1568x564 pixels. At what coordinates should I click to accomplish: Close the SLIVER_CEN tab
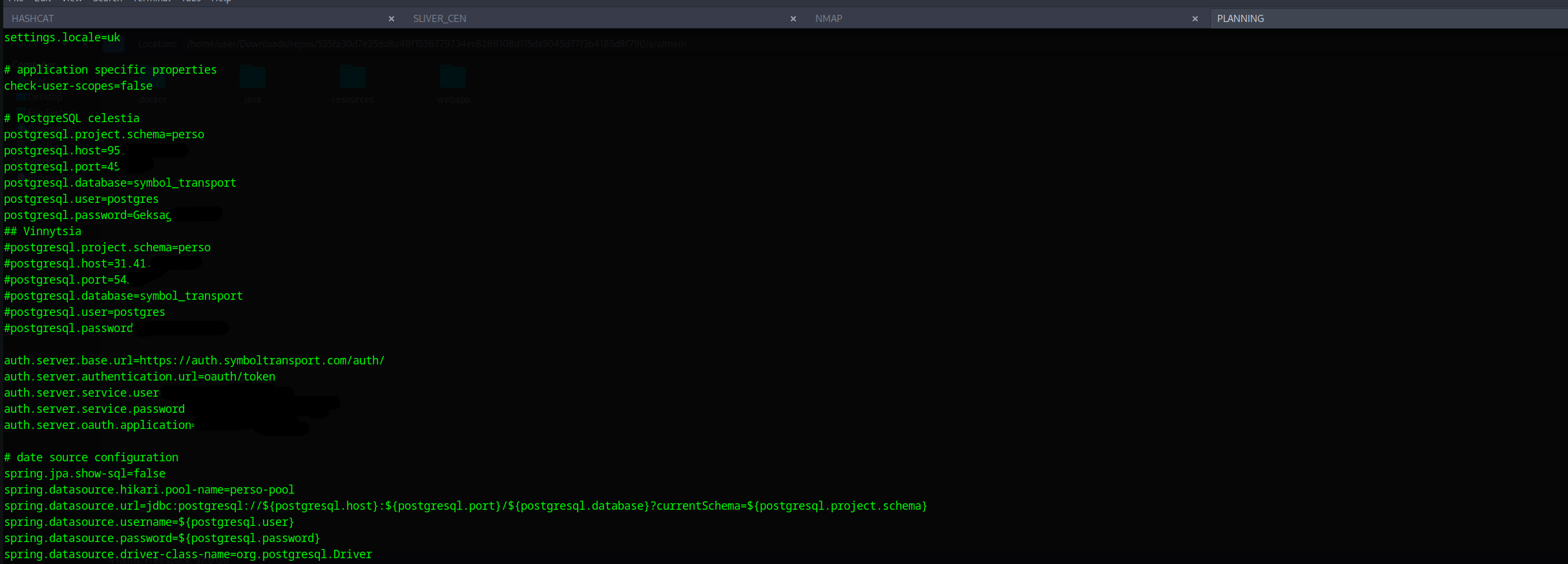tap(793, 19)
